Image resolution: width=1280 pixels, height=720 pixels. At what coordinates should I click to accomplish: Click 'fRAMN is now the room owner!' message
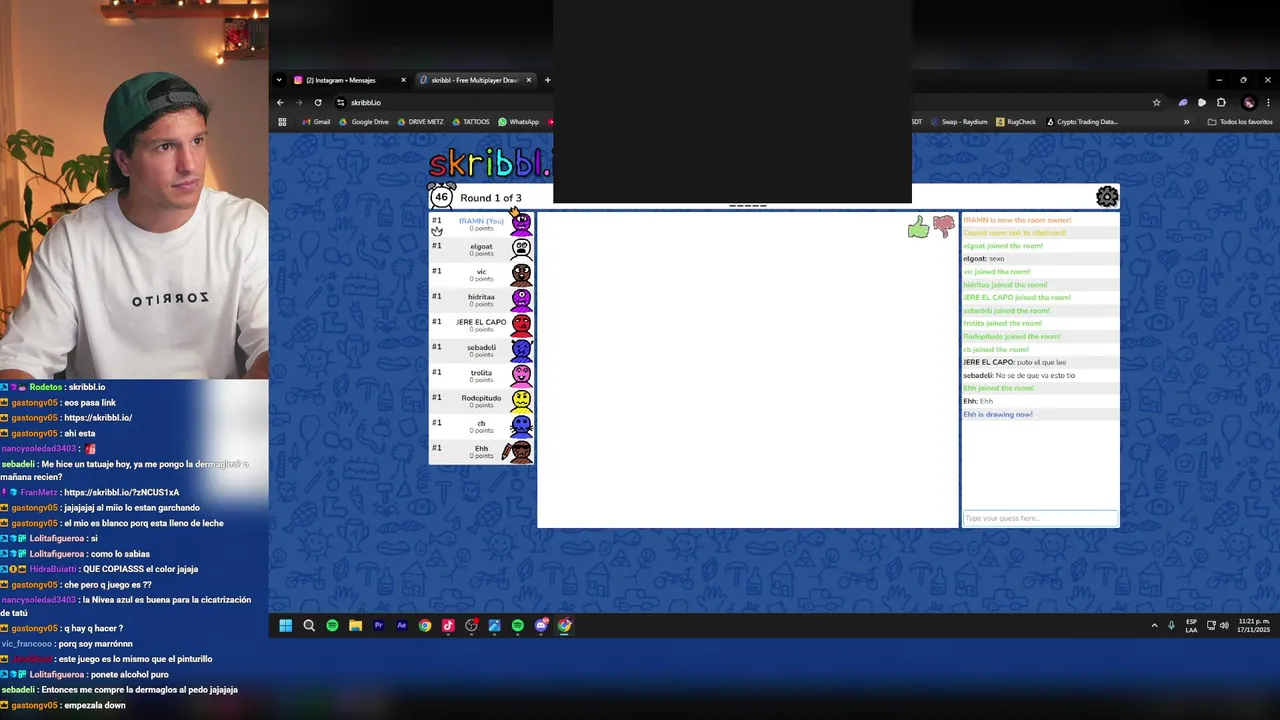click(1017, 220)
